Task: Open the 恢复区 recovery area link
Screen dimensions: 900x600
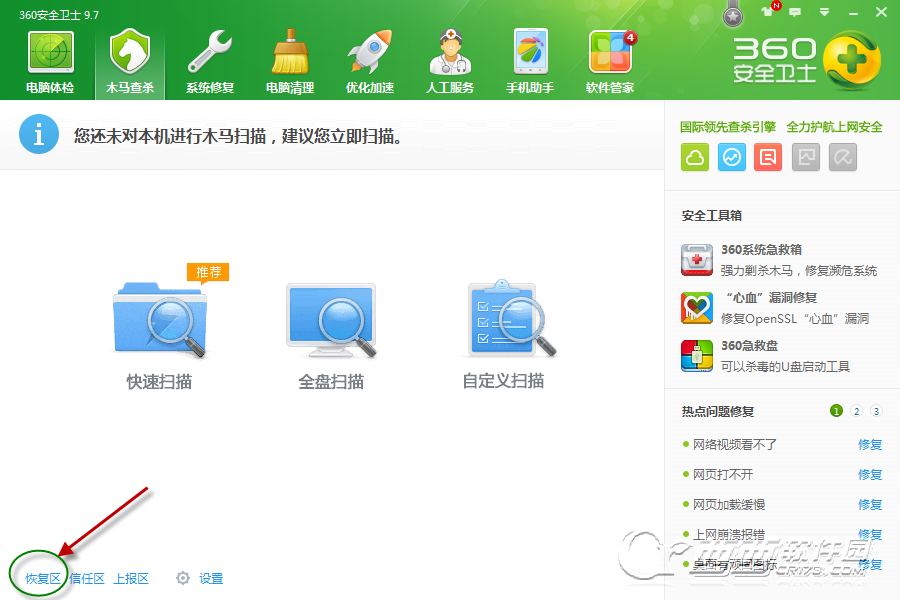Action: tap(42, 578)
